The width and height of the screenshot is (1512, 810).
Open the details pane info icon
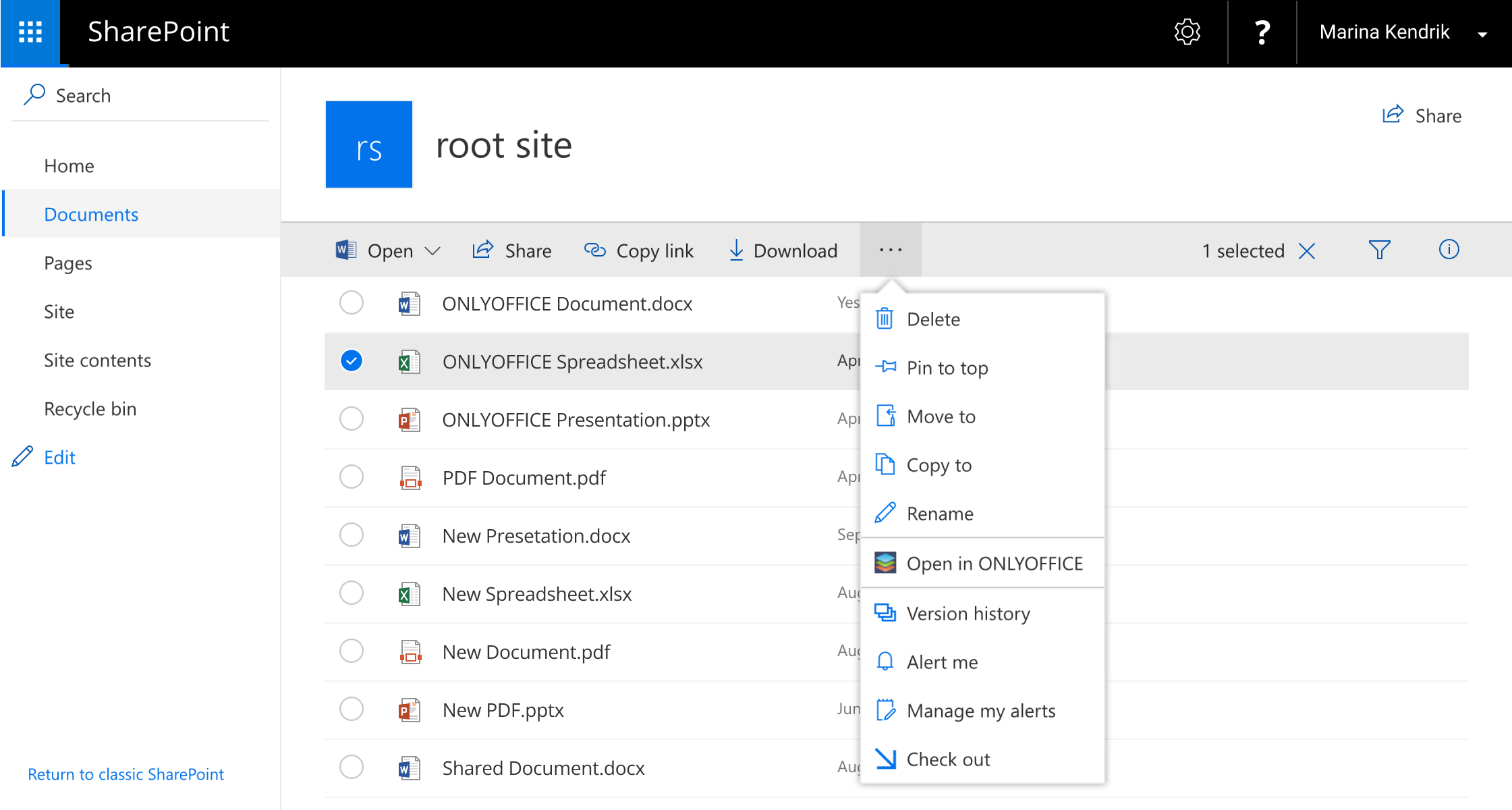tap(1449, 250)
